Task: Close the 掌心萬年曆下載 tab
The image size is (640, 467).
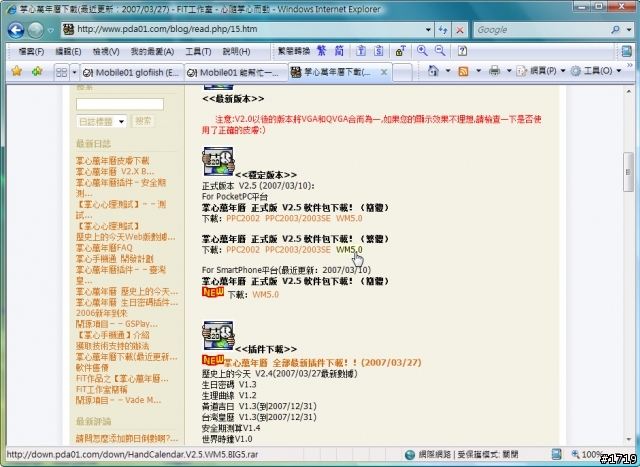Action: point(384,72)
